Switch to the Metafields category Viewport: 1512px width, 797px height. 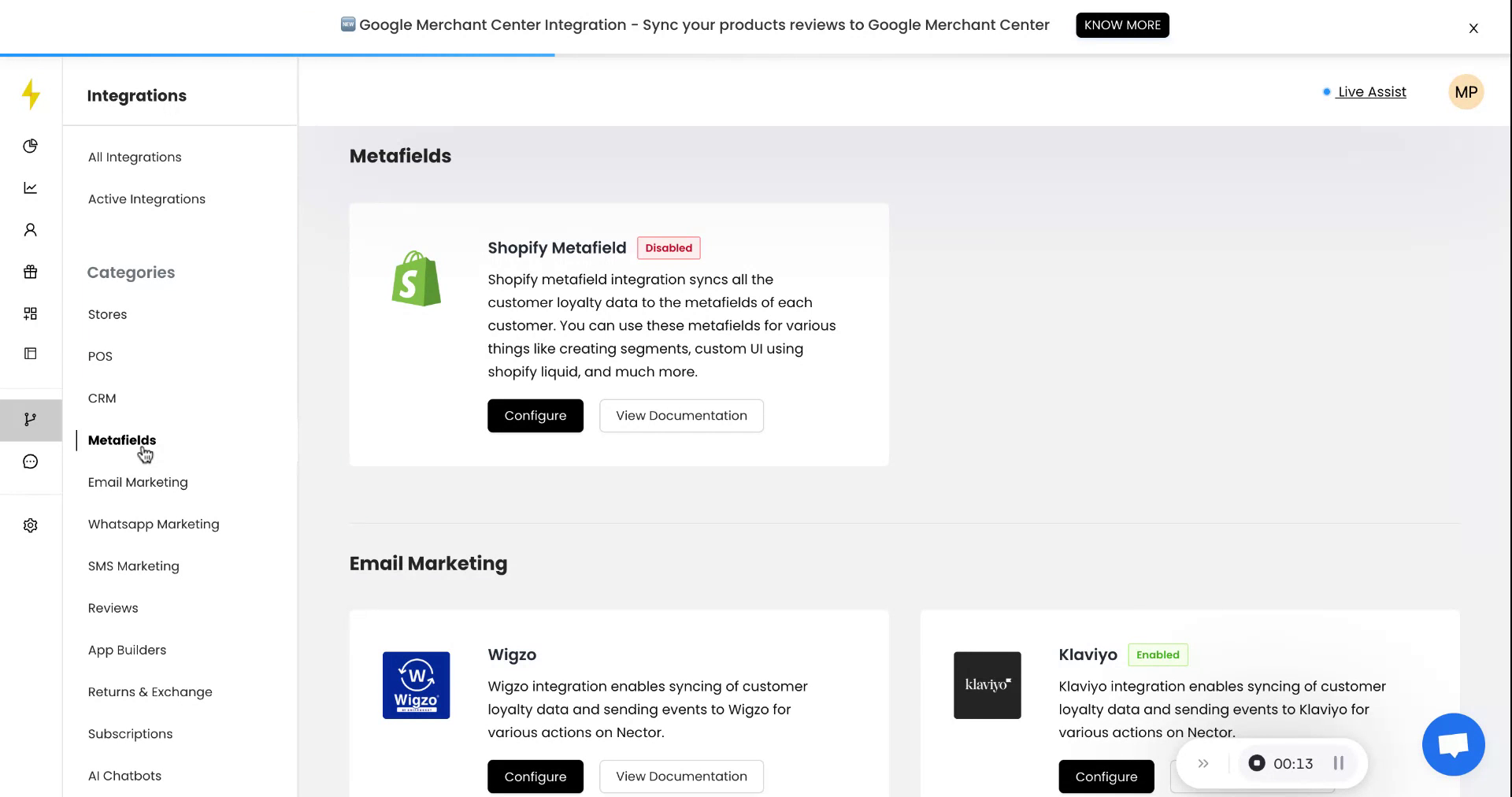point(120,440)
